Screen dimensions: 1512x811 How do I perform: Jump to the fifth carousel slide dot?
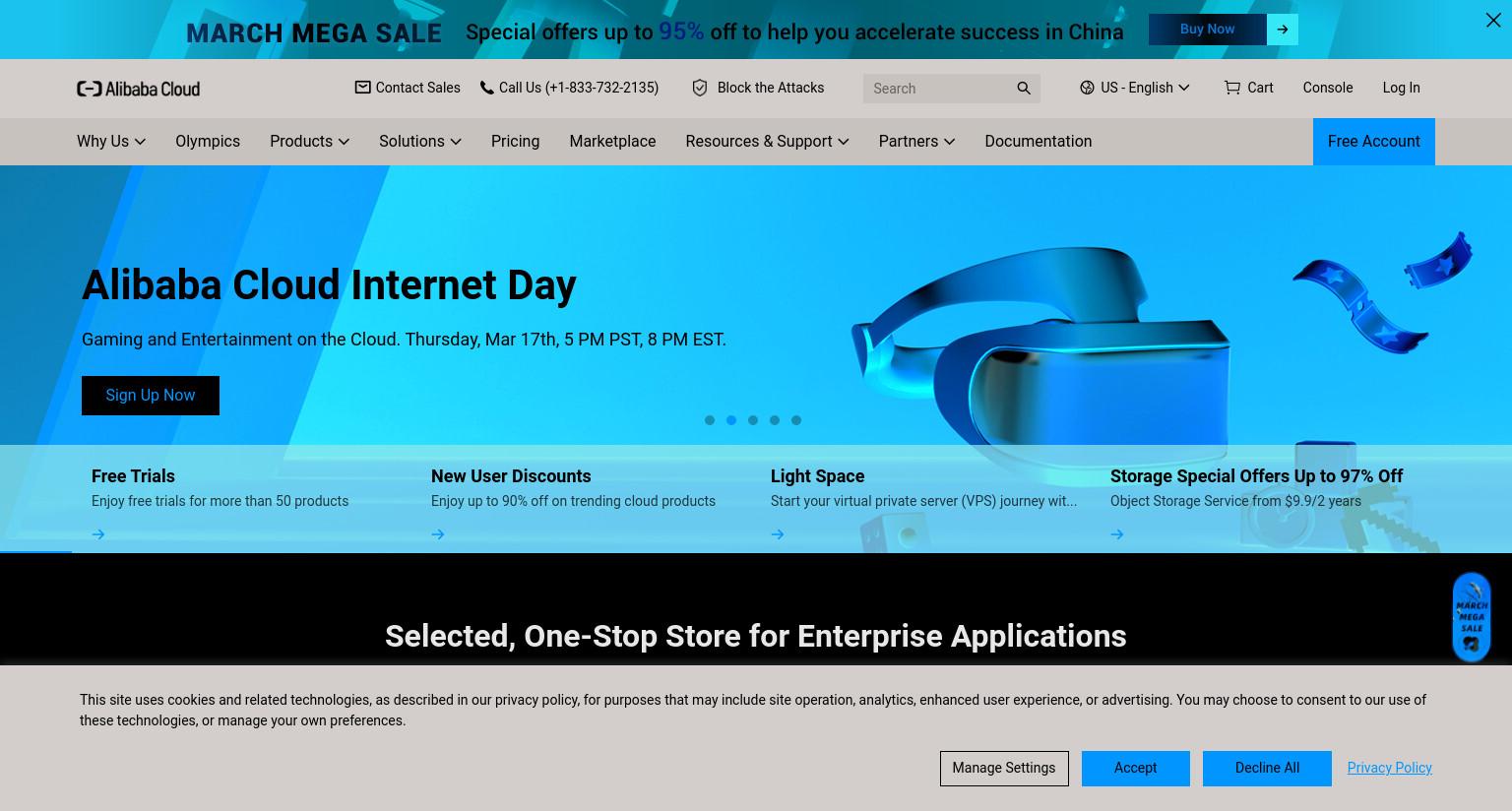point(796,420)
